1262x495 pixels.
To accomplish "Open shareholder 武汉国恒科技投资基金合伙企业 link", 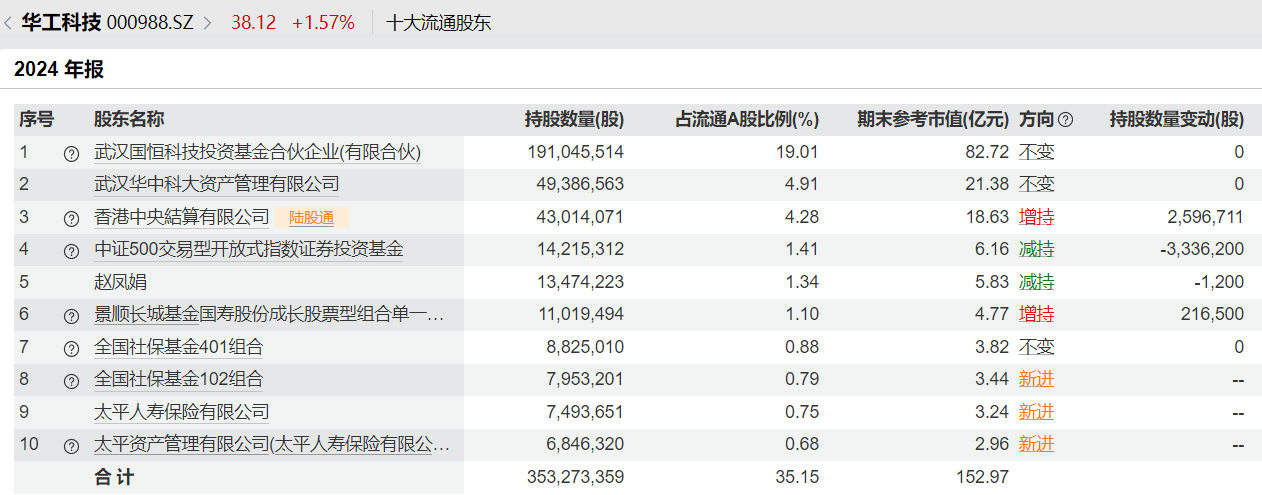I will point(258,152).
